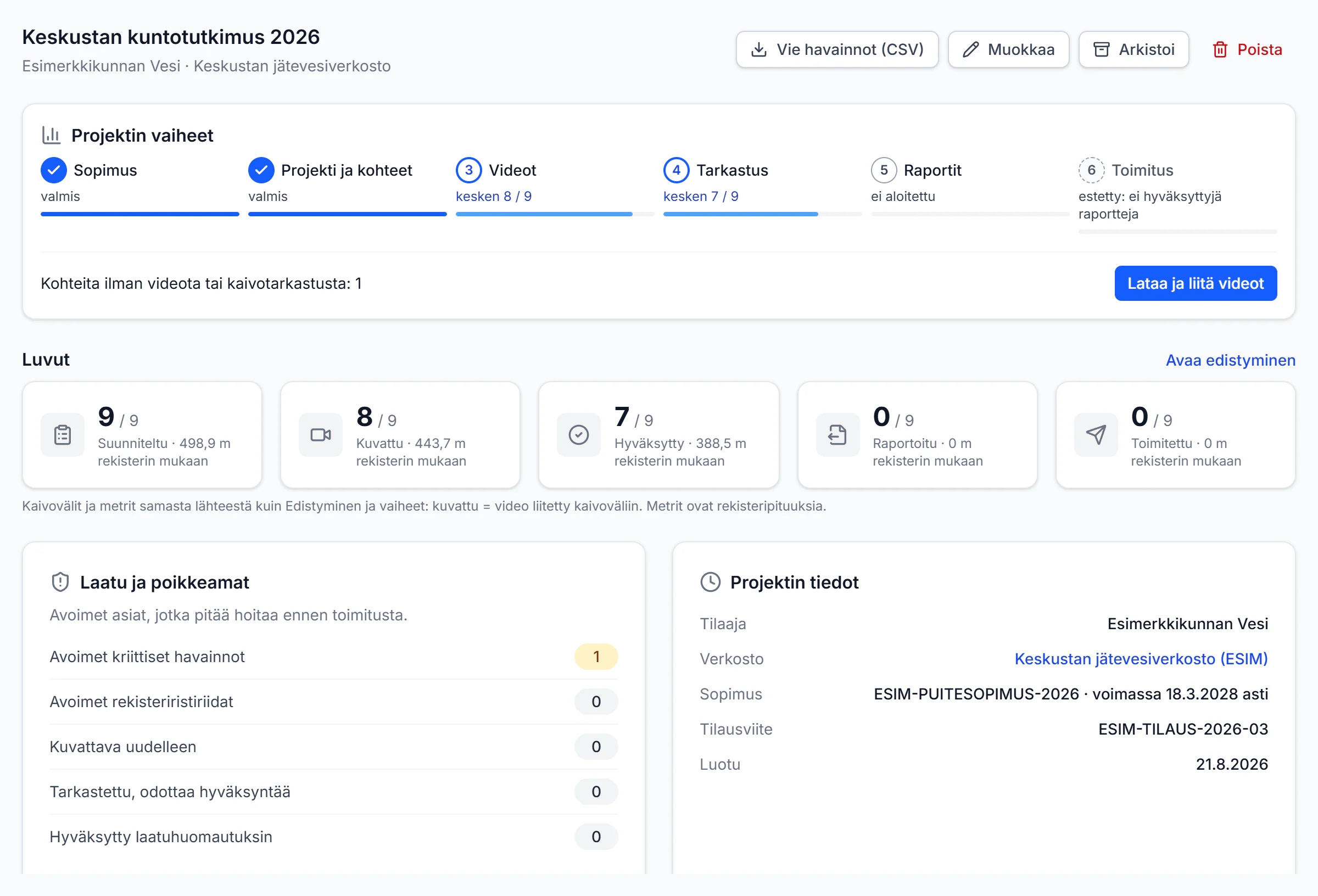Select the Videot stage label

[x=513, y=170]
